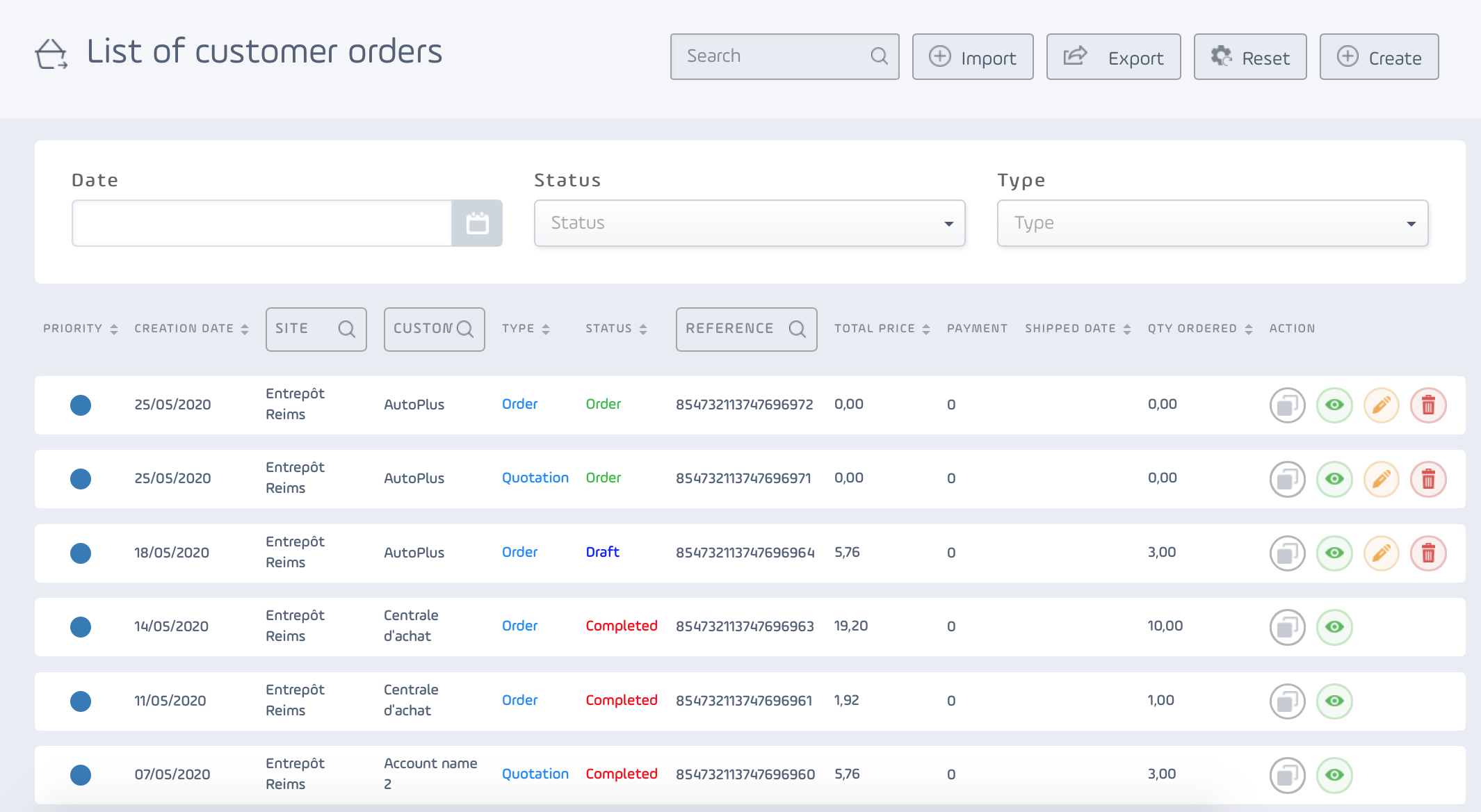Duplicate the Draft order 696964
The width and height of the screenshot is (1481, 812).
pos(1287,553)
